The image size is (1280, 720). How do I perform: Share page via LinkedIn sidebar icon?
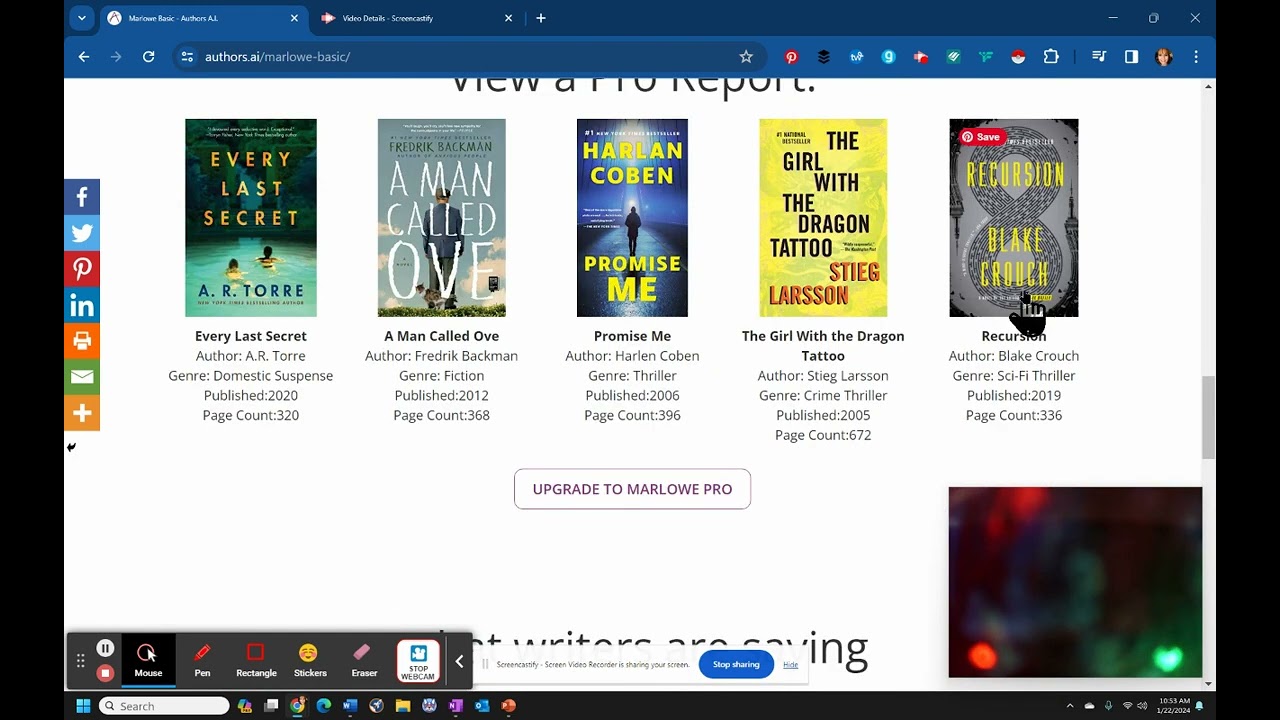pos(82,305)
